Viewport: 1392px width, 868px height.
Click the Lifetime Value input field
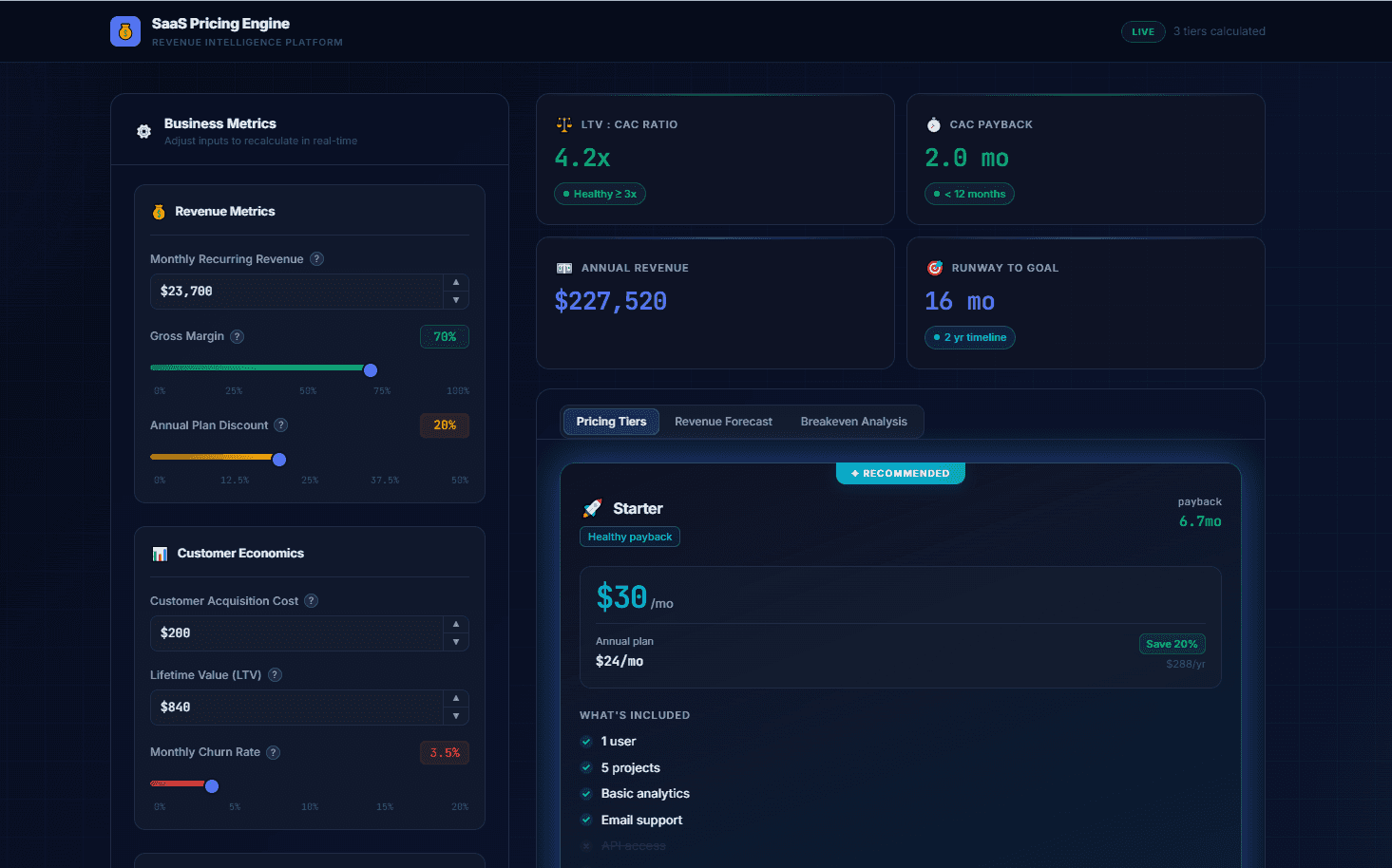pyautogui.click(x=296, y=708)
